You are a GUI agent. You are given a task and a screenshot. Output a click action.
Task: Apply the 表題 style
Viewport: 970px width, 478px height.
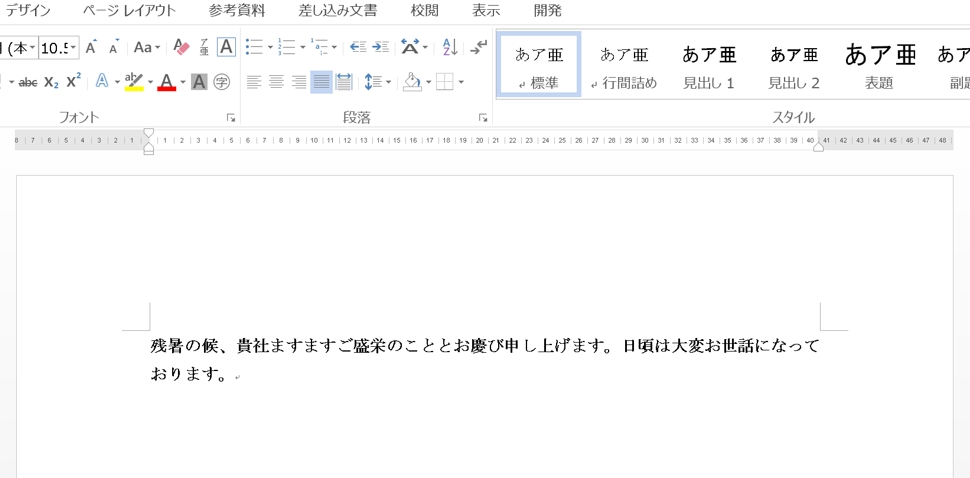coord(879,65)
